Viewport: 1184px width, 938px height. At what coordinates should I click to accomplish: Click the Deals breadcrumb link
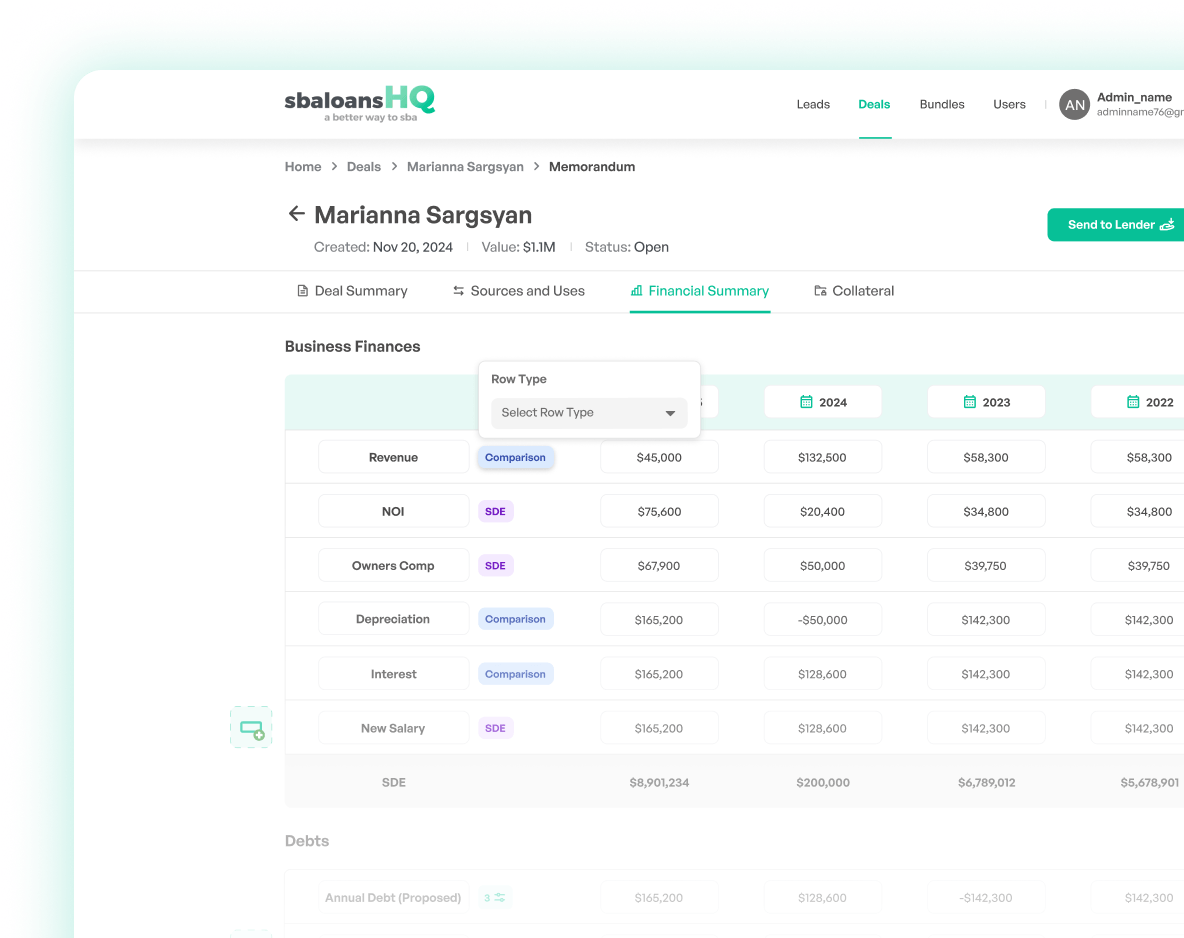pyautogui.click(x=364, y=167)
